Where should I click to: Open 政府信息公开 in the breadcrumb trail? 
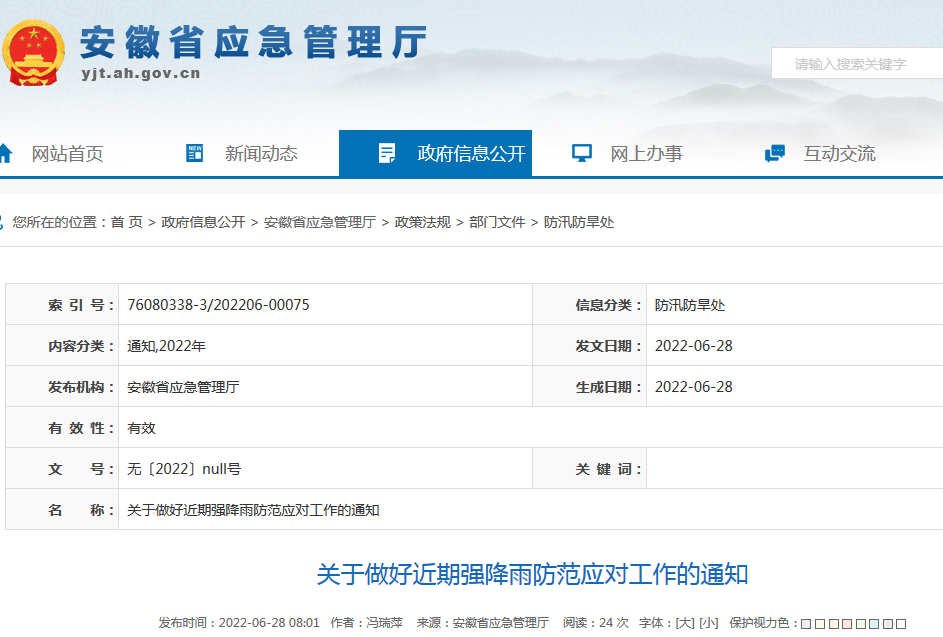tap(203, 223)
